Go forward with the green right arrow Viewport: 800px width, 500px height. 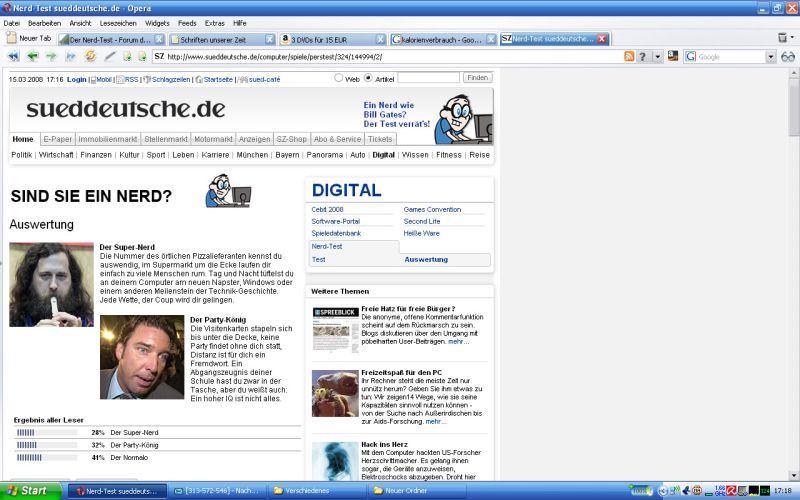click(52, 56)
